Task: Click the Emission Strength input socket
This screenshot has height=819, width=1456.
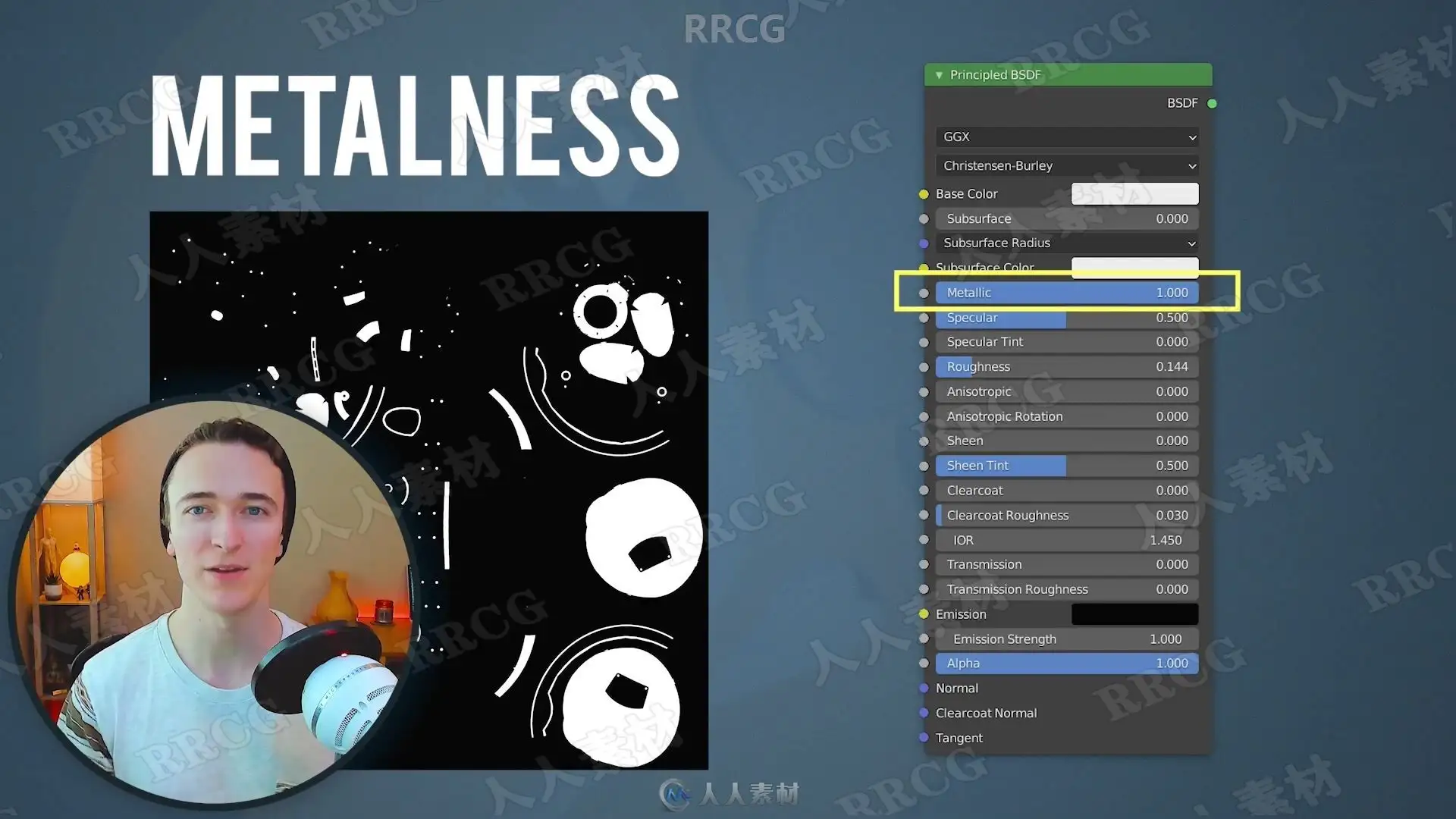Action: pos(924,639)
